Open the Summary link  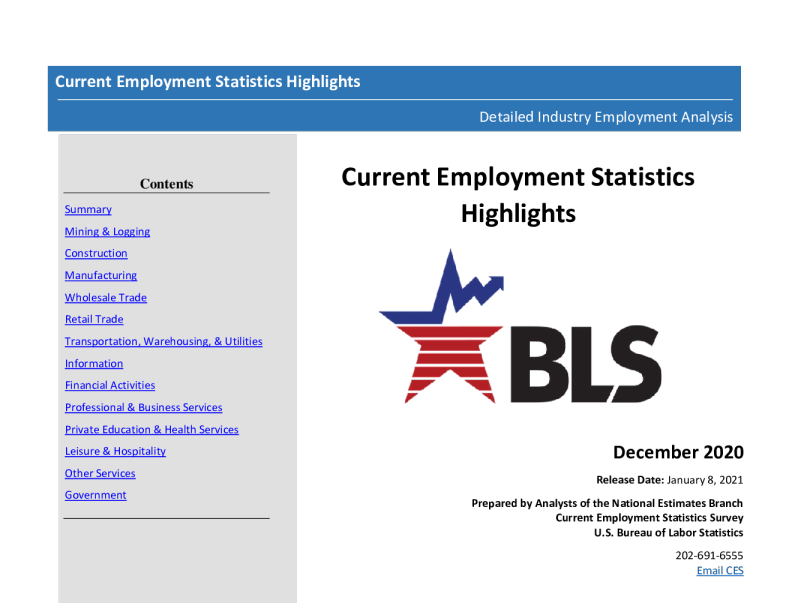point(88,210)
